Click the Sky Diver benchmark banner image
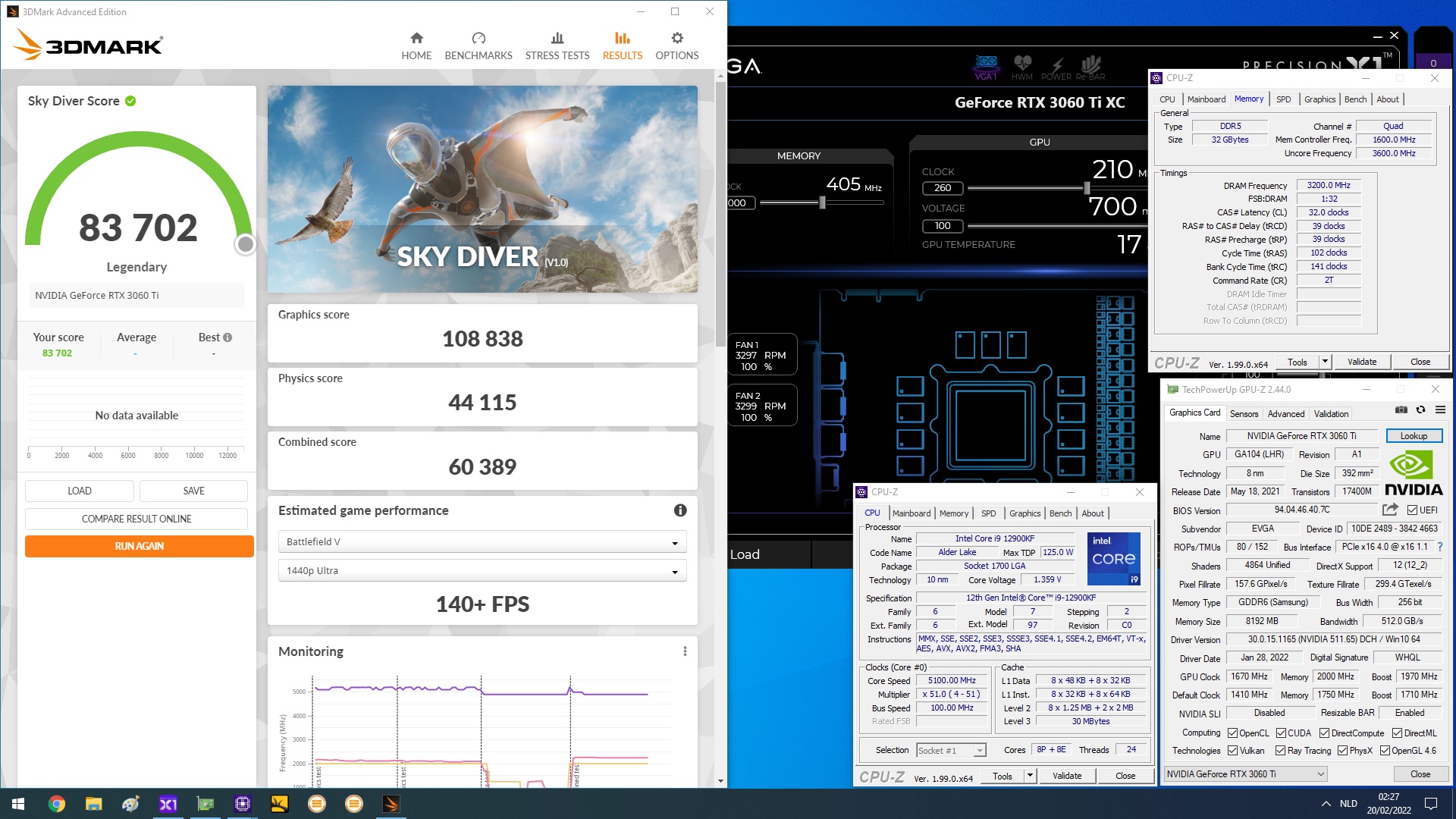The width and height of the screenshot is (1456, 819). pos(482,189)
